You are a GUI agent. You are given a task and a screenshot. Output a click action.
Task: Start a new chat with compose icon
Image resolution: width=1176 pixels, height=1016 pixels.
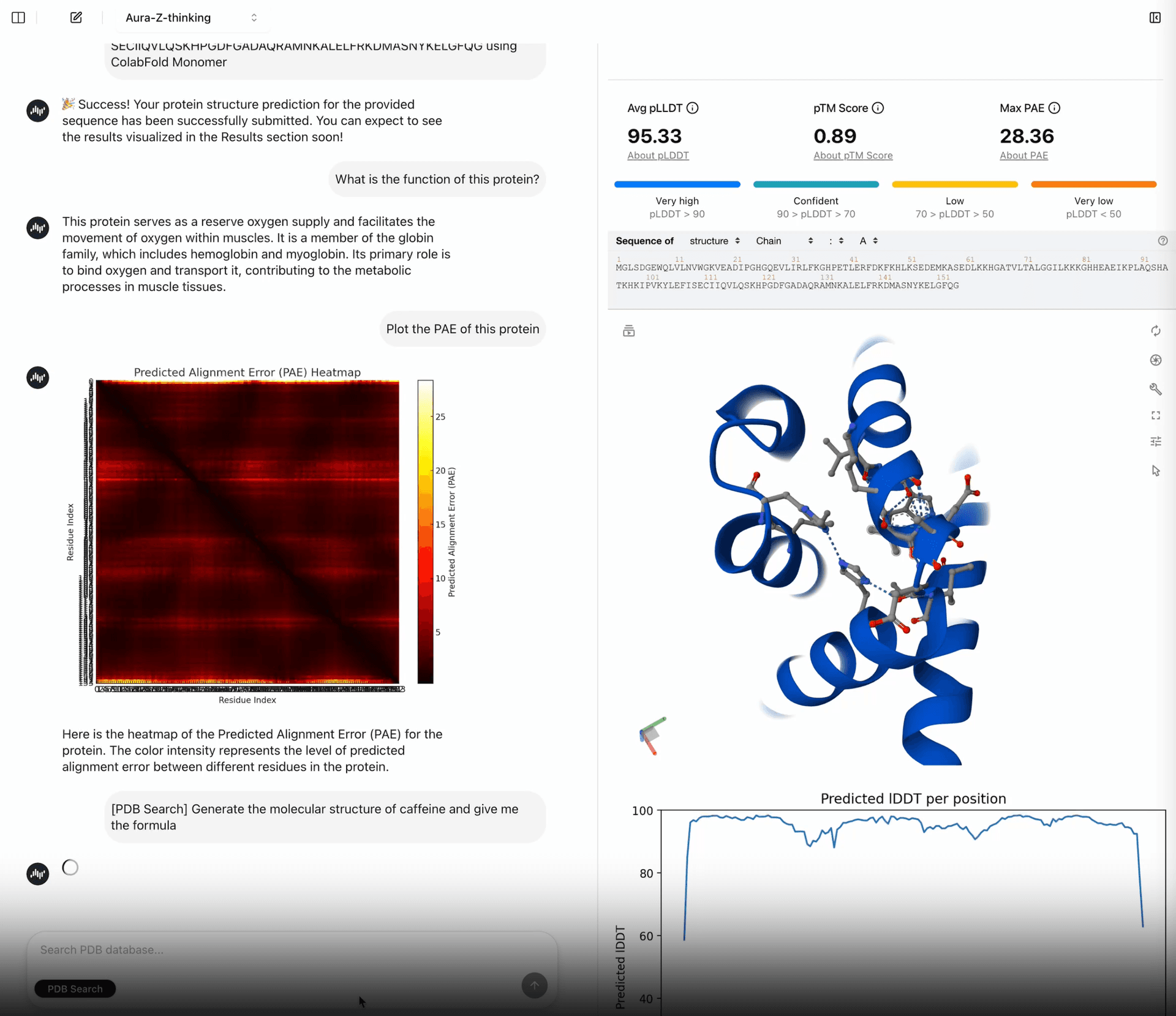pos(76,18)
